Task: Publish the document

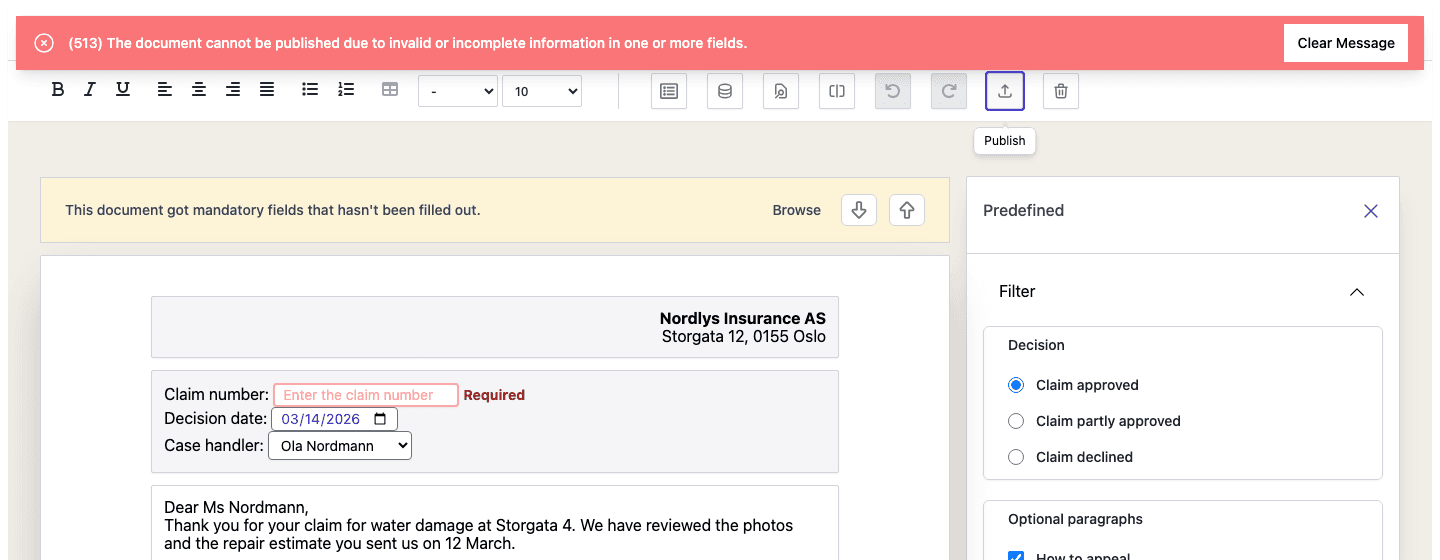Action: (x=1005, y=91)
